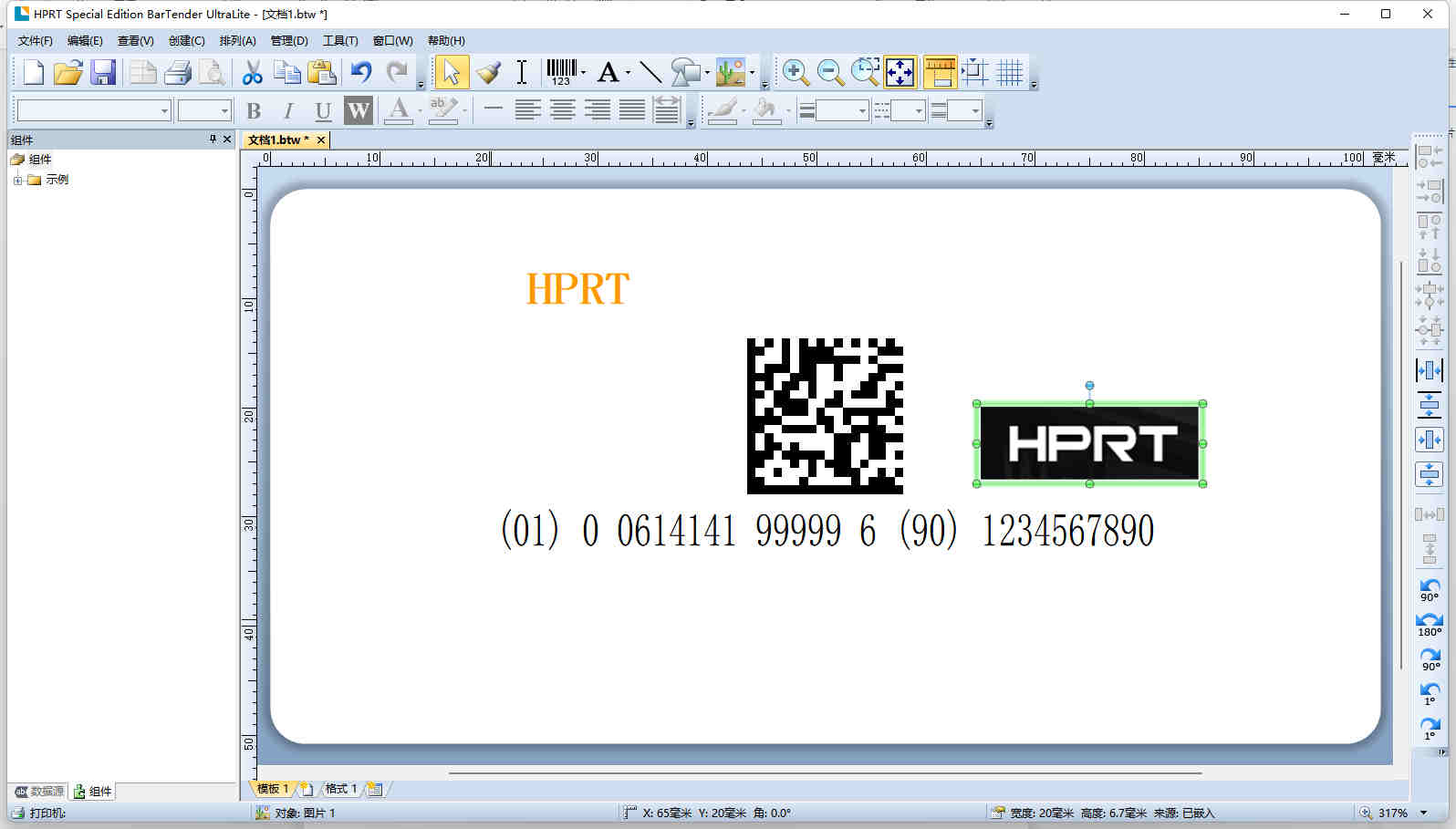Rotate object left 90 degrees
The image size is (1456, 829).
tap(1430, 589)
